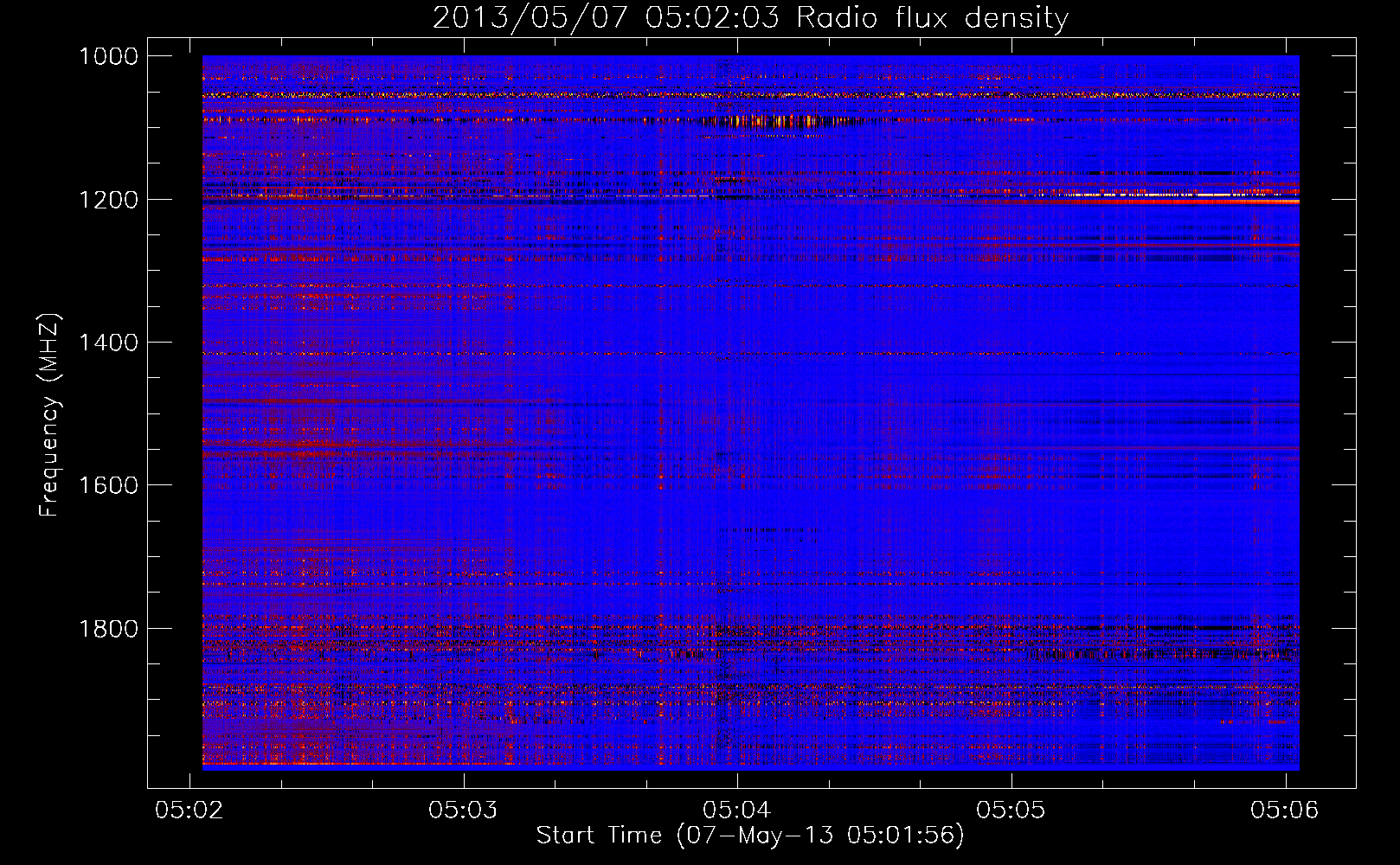
Task: Click the "Frequency (MHZ)" axis label
Action: (50, 415)
